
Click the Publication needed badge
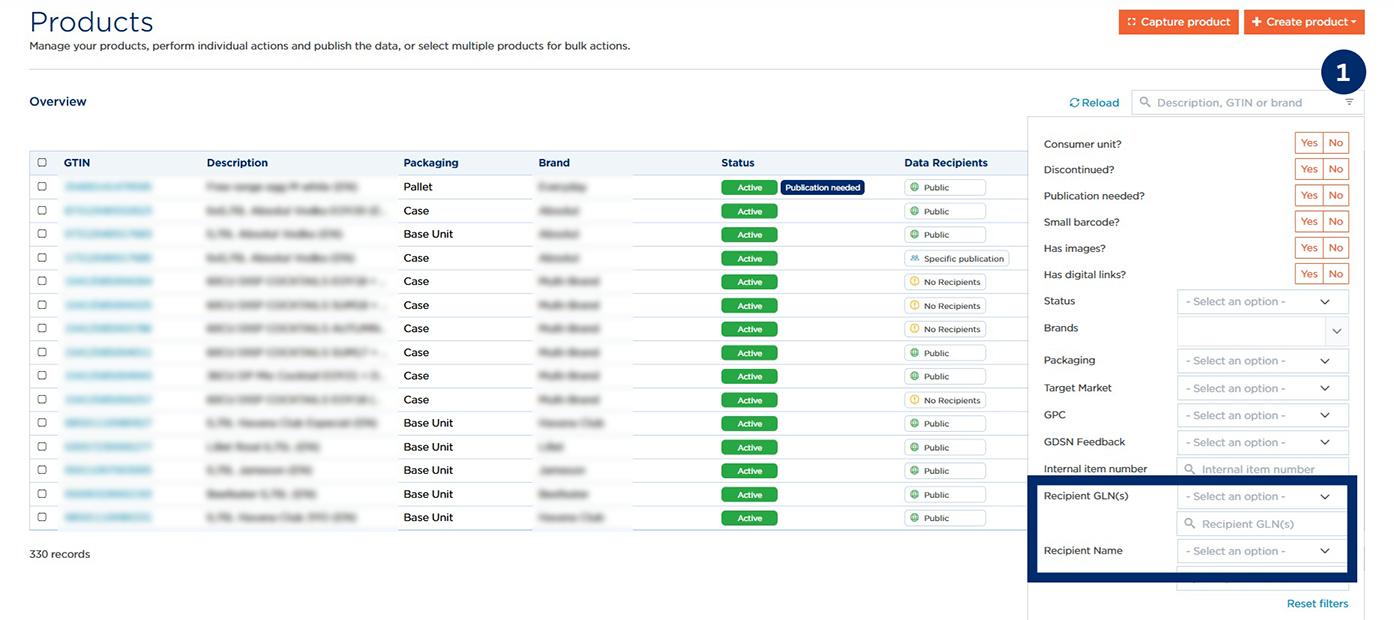pos(822,187)
